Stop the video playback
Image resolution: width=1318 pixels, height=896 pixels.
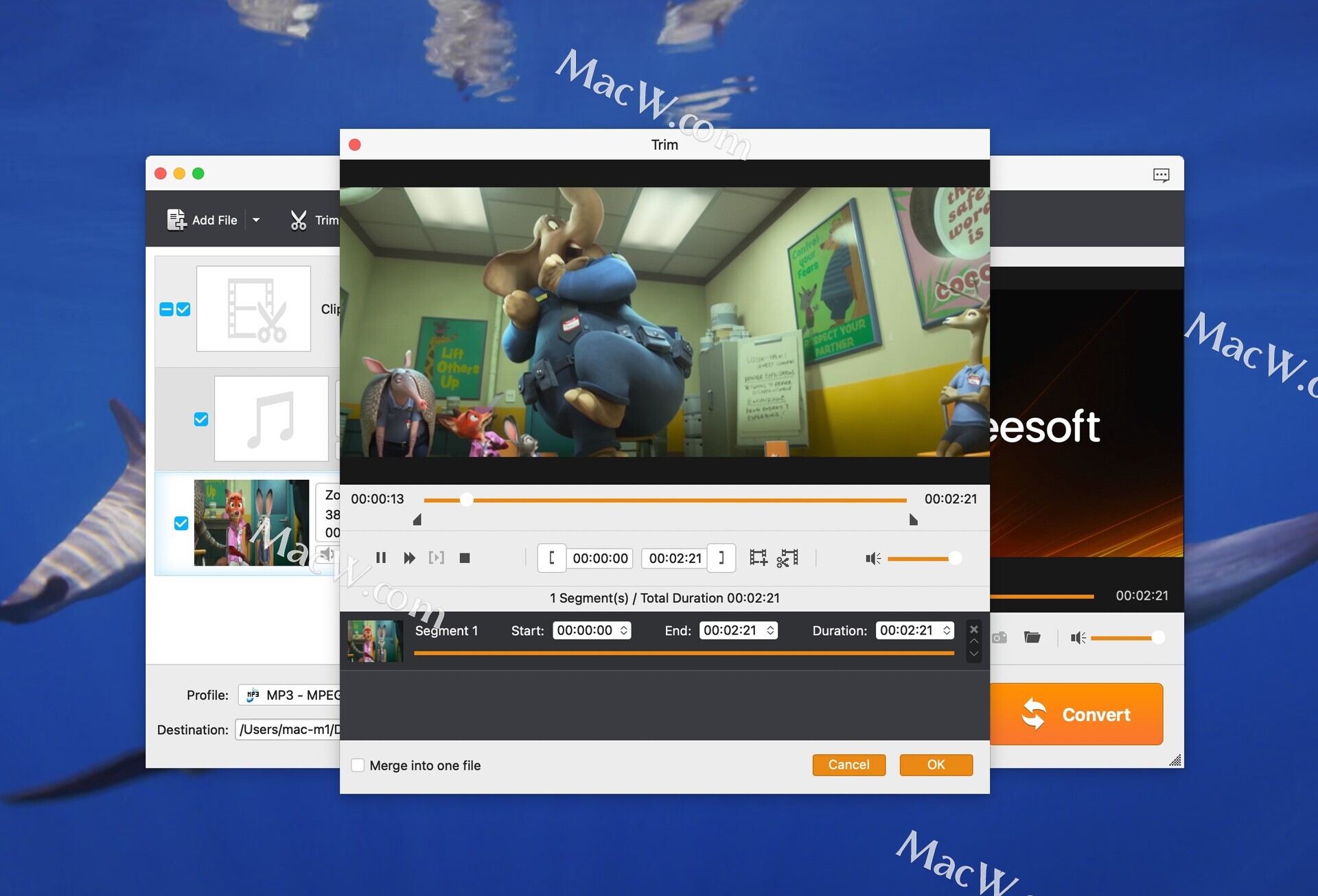(465, 558)
